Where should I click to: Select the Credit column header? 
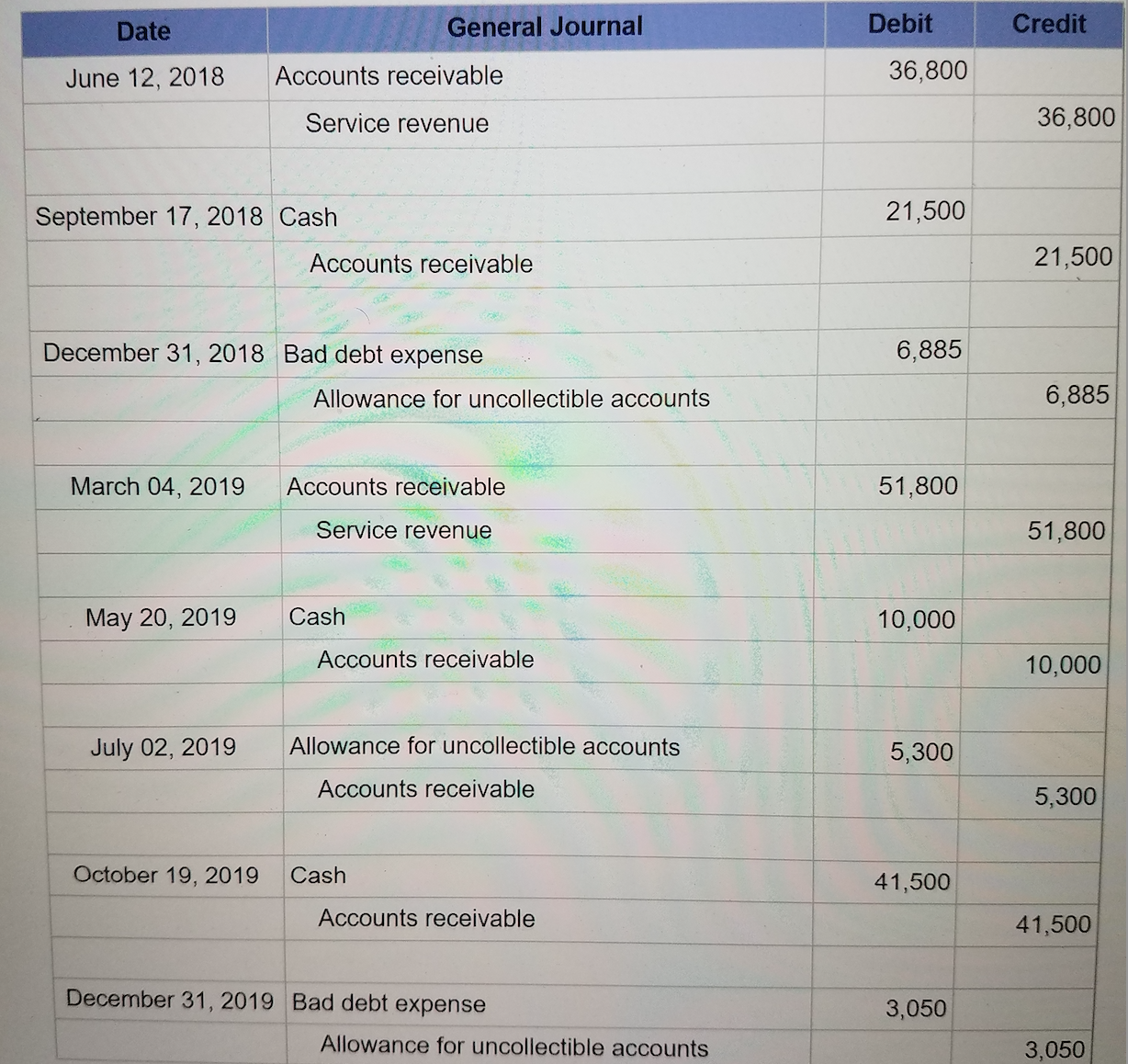(x=1049, y=24)
